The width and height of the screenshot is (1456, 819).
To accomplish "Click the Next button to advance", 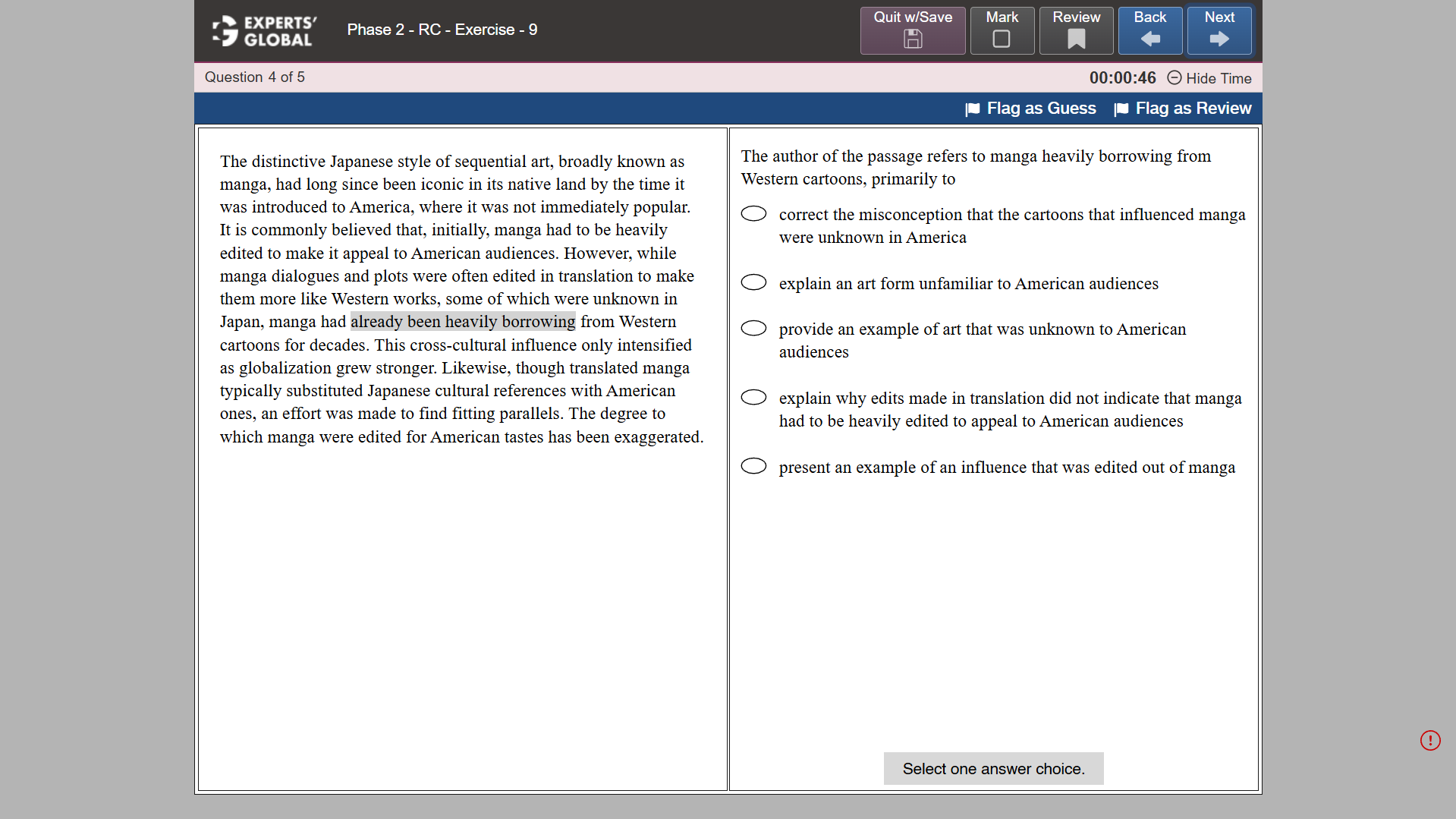I will (x=1218, y=30).
